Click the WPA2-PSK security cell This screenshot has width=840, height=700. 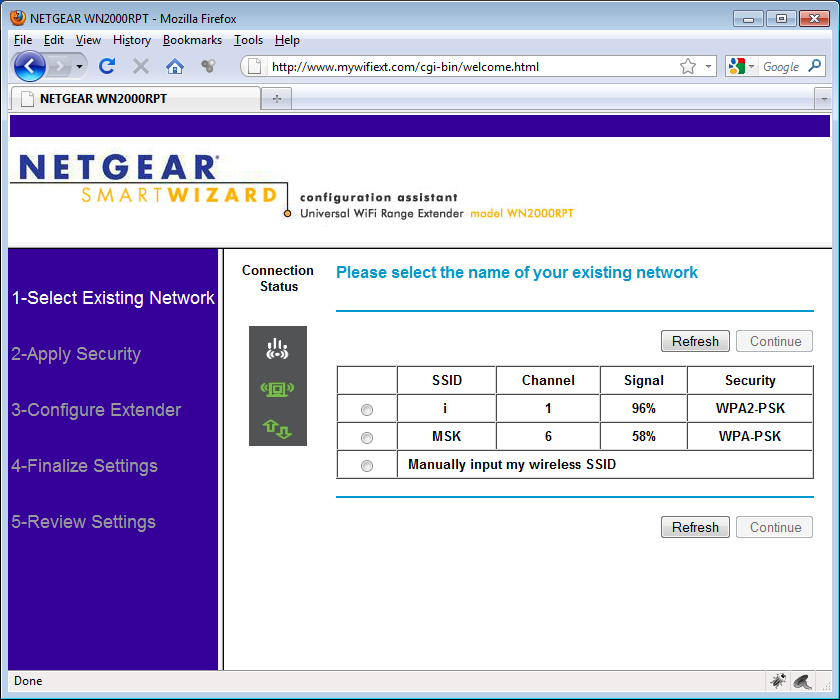[750, 408]
